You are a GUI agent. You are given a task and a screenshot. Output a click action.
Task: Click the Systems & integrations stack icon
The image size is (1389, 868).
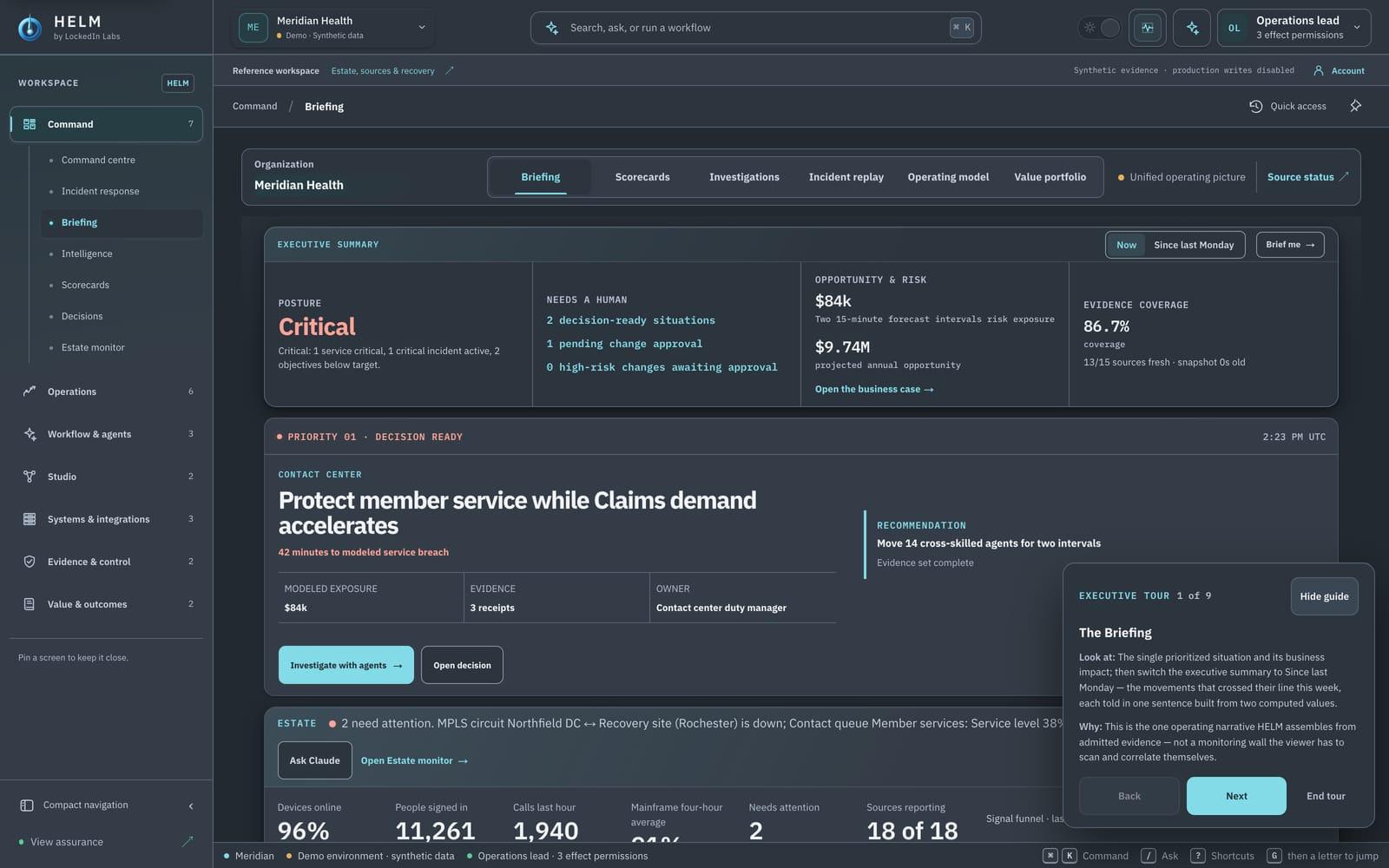(30, 519)
